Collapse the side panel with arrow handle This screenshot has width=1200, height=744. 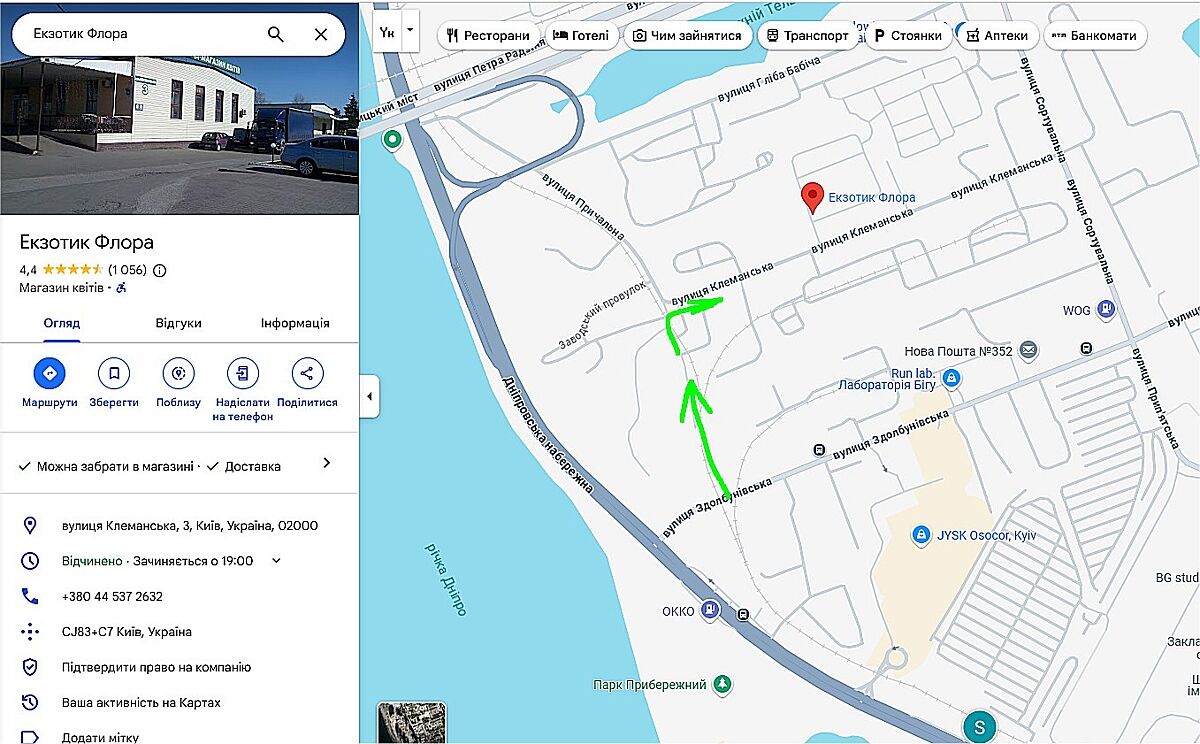[369, 397]
